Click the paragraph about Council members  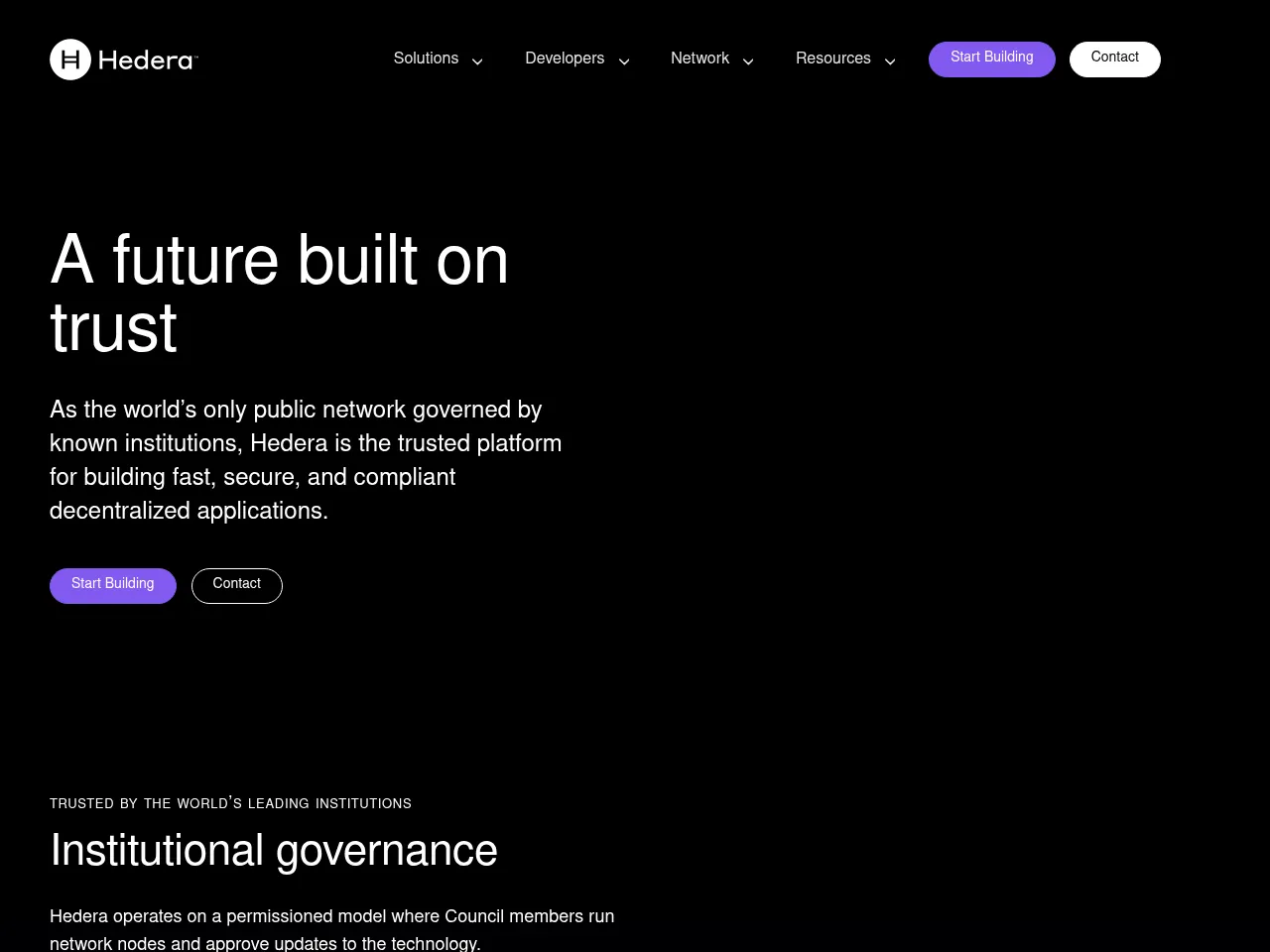pyautogui.click(x=331, y=929)
